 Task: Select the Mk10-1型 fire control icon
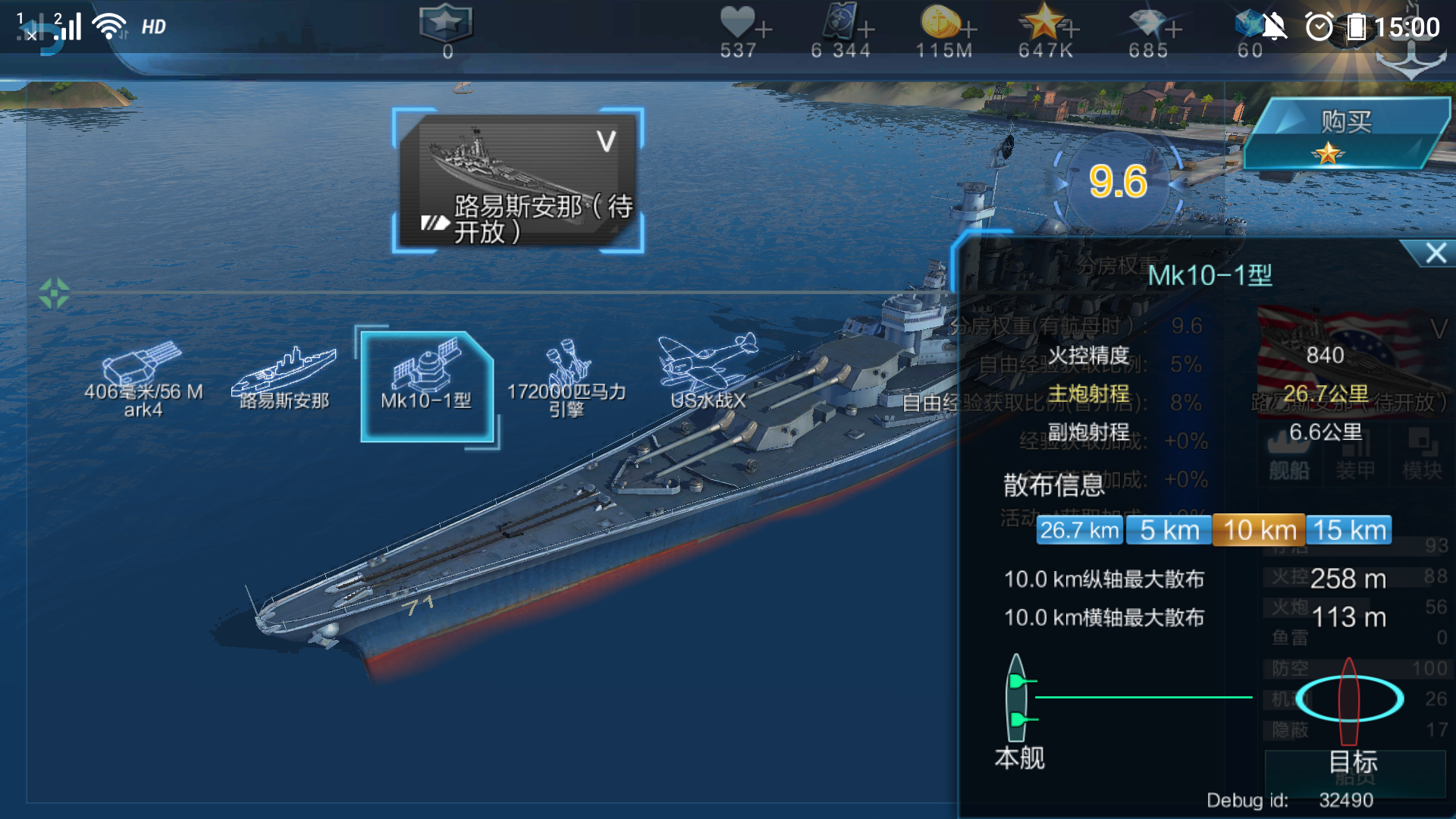coord(427,387)
